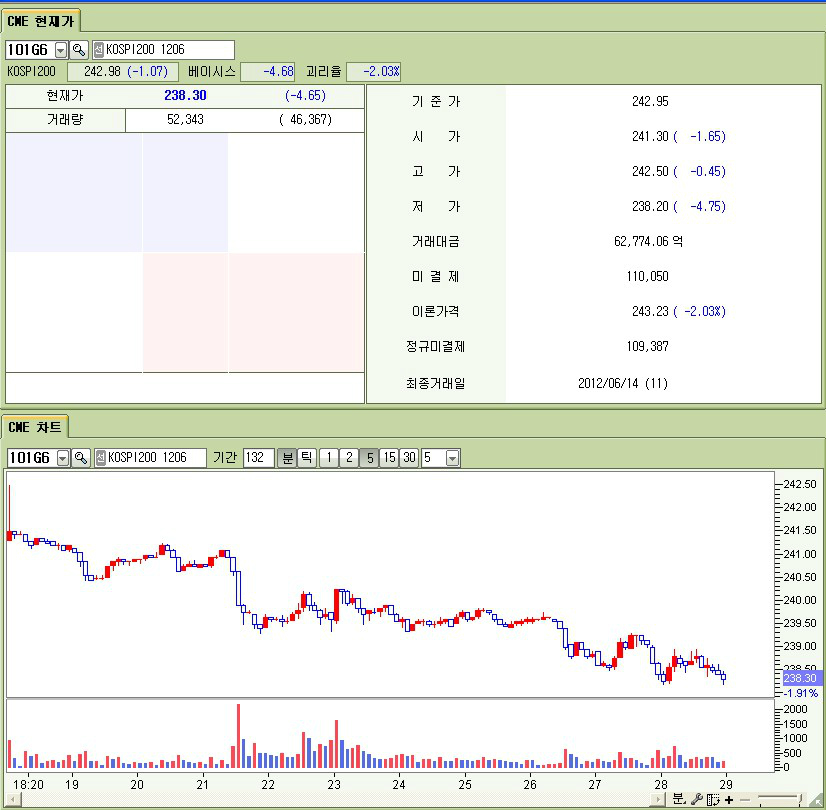This screenshot has width=826, height=810.
Task: Toggle the 틱 (tick) chart mode
Action: (x=306, y=458)
